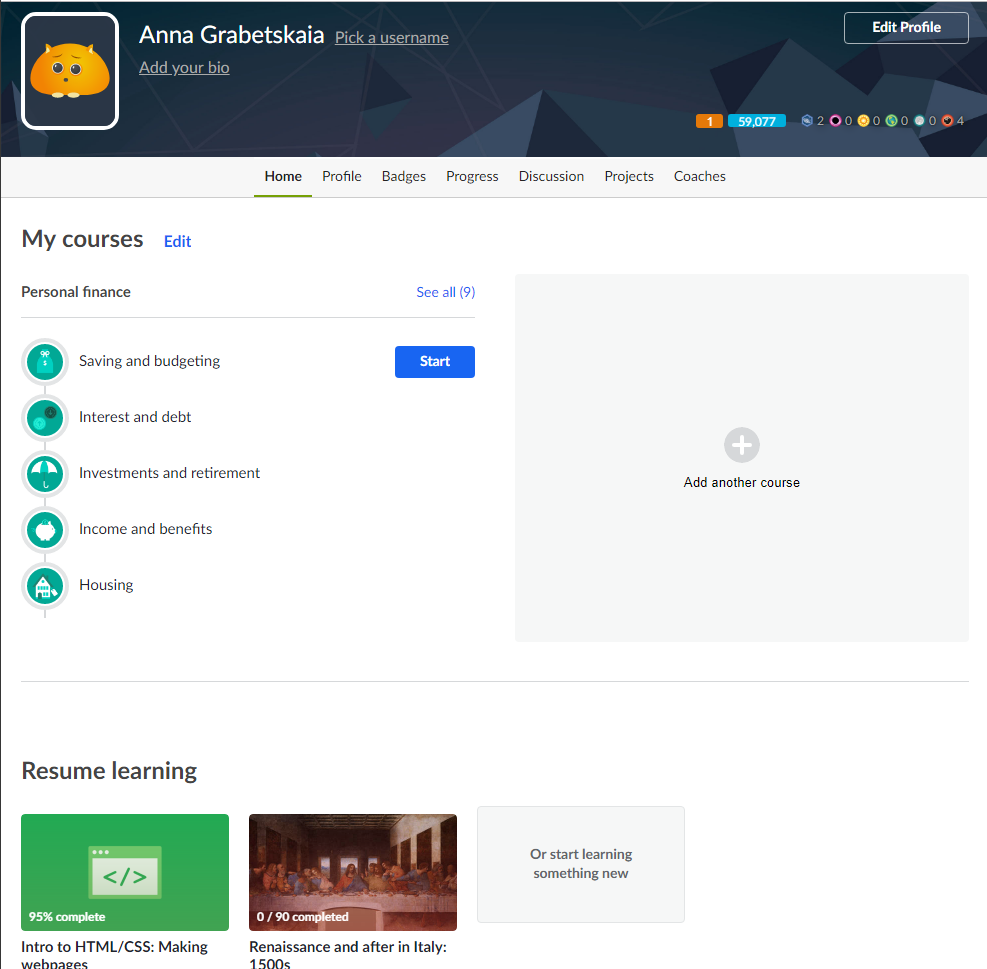Click the Renaissance and after in Italy title
The width and height of the screenshot is (987, 969).
(348, 954)
